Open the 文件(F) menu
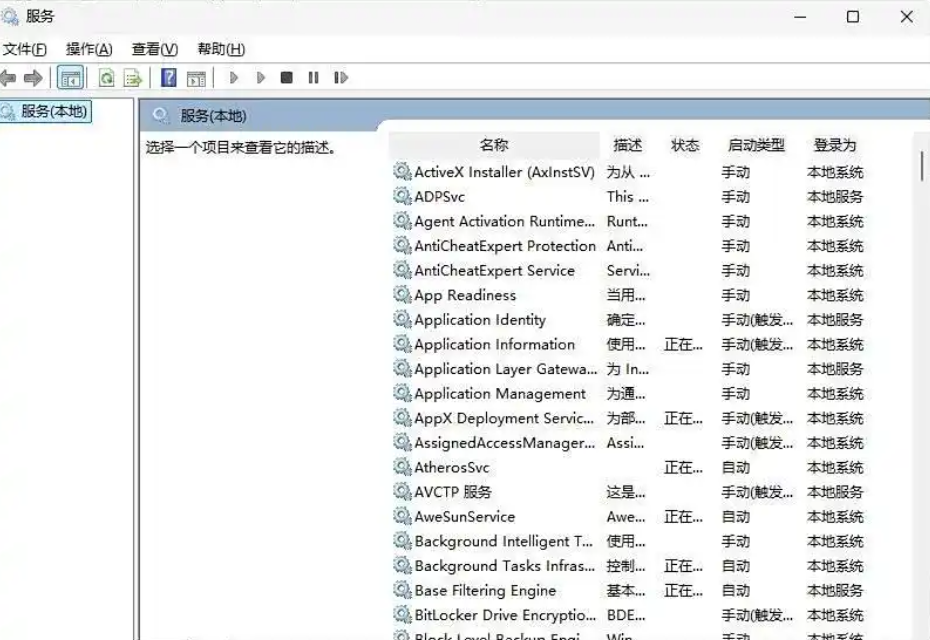The image size is (930, 640). tap(25, 49)
